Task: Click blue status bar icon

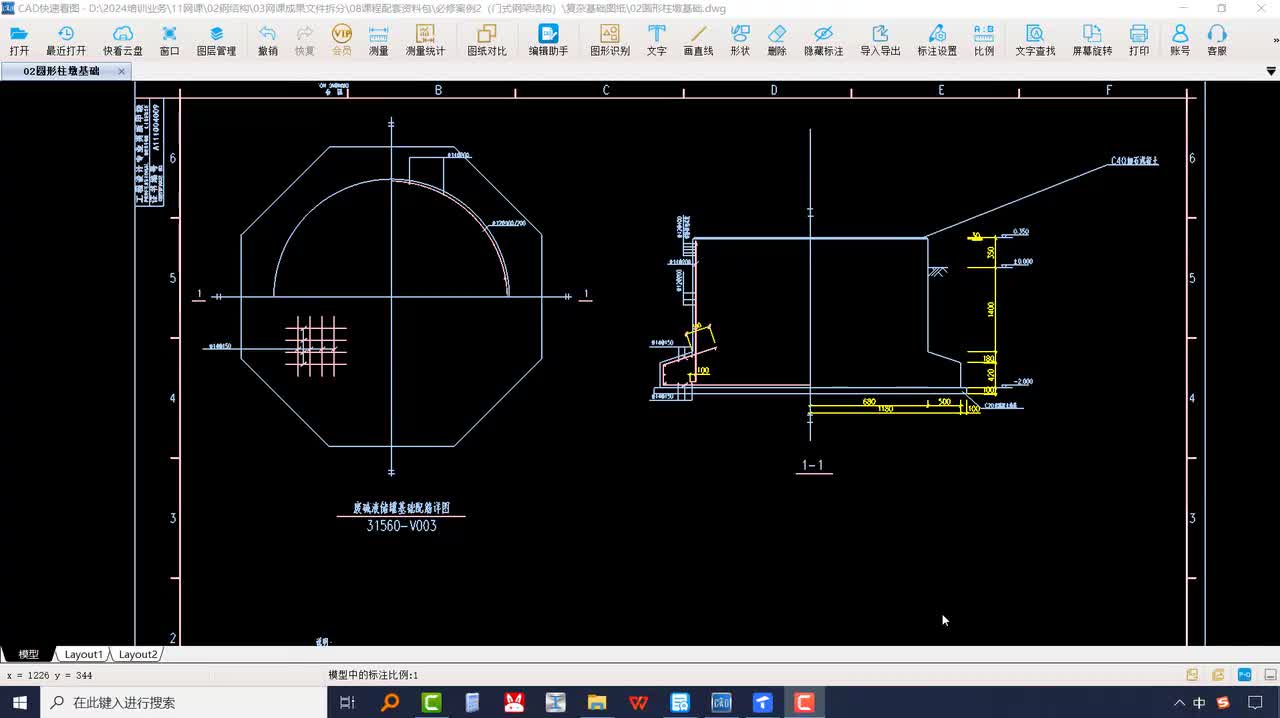Action: (x=1245, y=675)
